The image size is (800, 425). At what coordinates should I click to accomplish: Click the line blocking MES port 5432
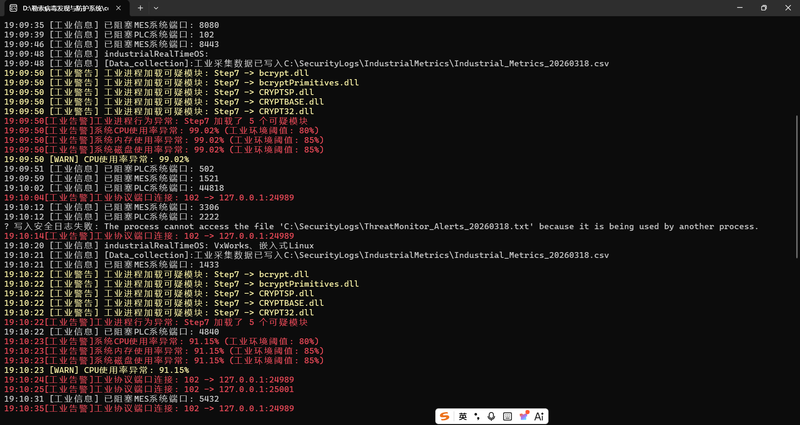pyautogui.click(x=112, y=399)
